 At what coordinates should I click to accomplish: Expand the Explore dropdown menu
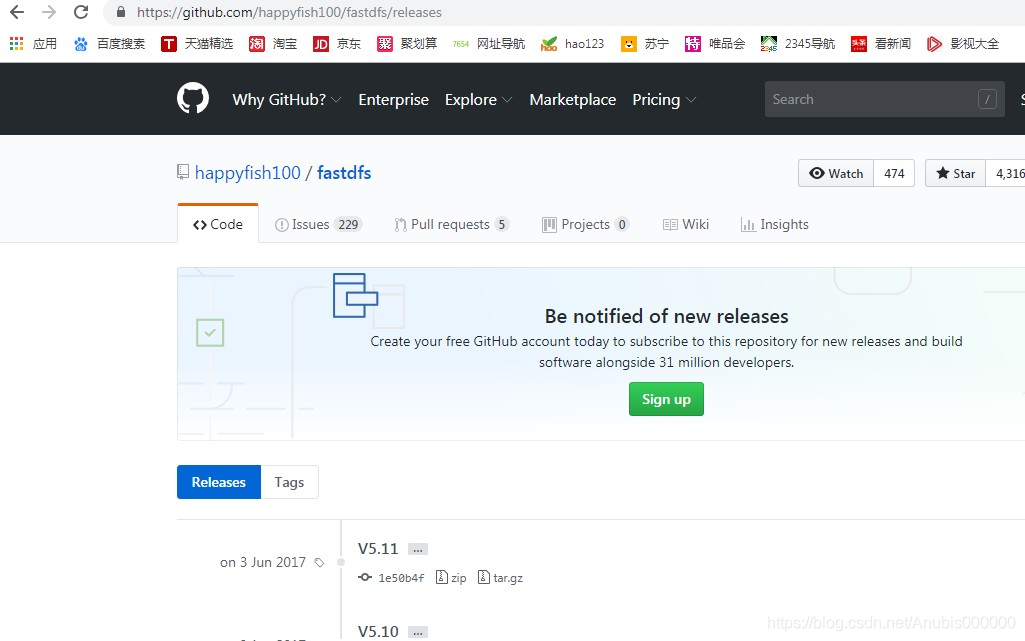478,99
